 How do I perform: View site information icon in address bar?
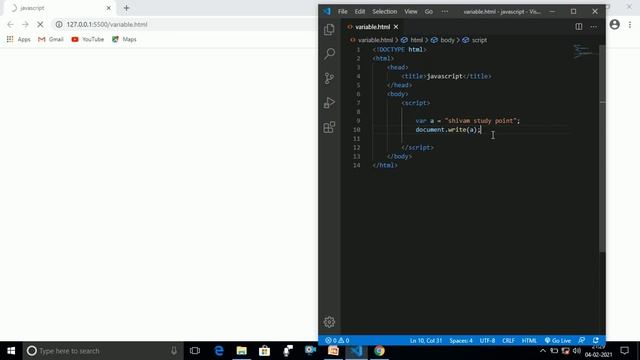[59, 24]
